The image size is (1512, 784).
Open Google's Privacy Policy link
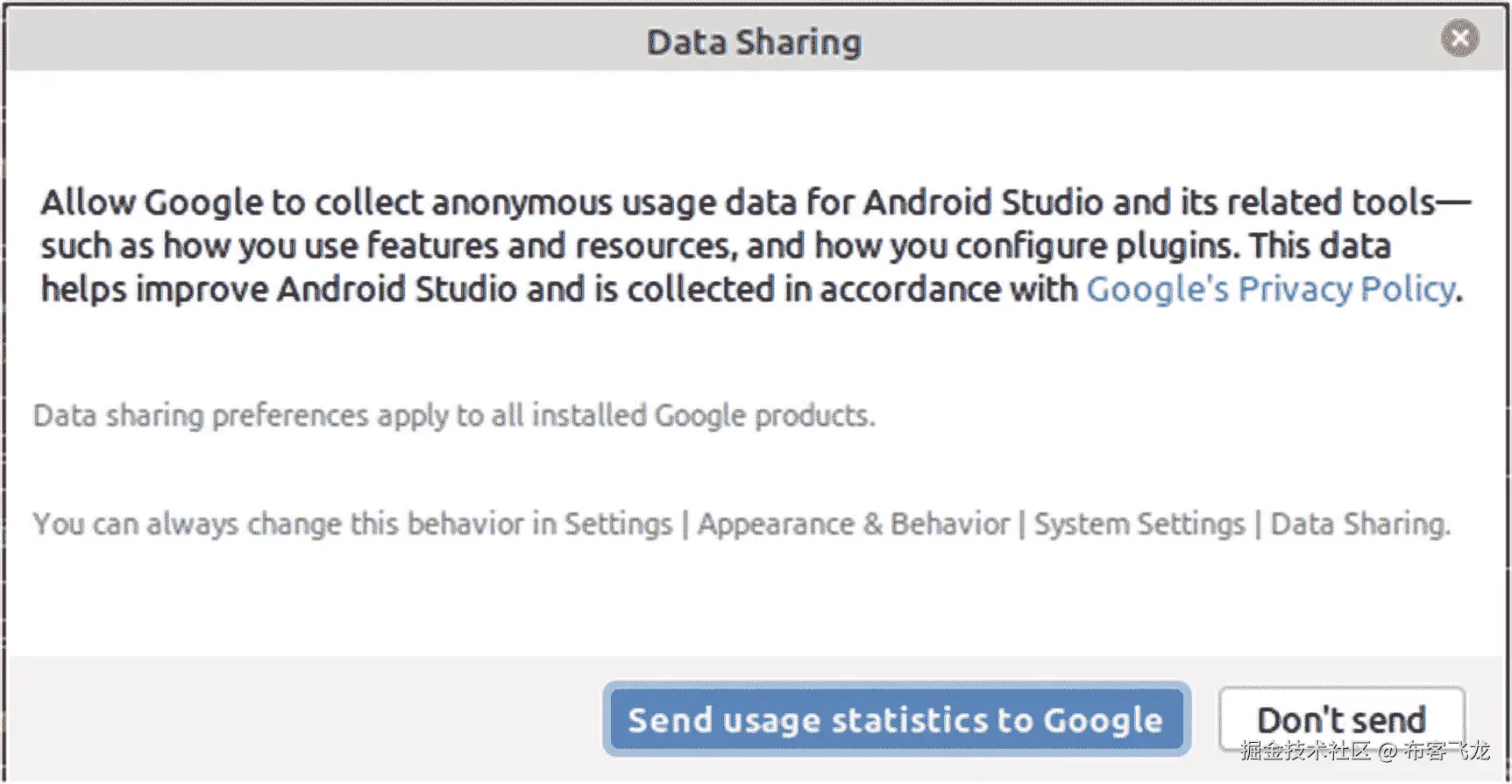[x=1270, y=289]
